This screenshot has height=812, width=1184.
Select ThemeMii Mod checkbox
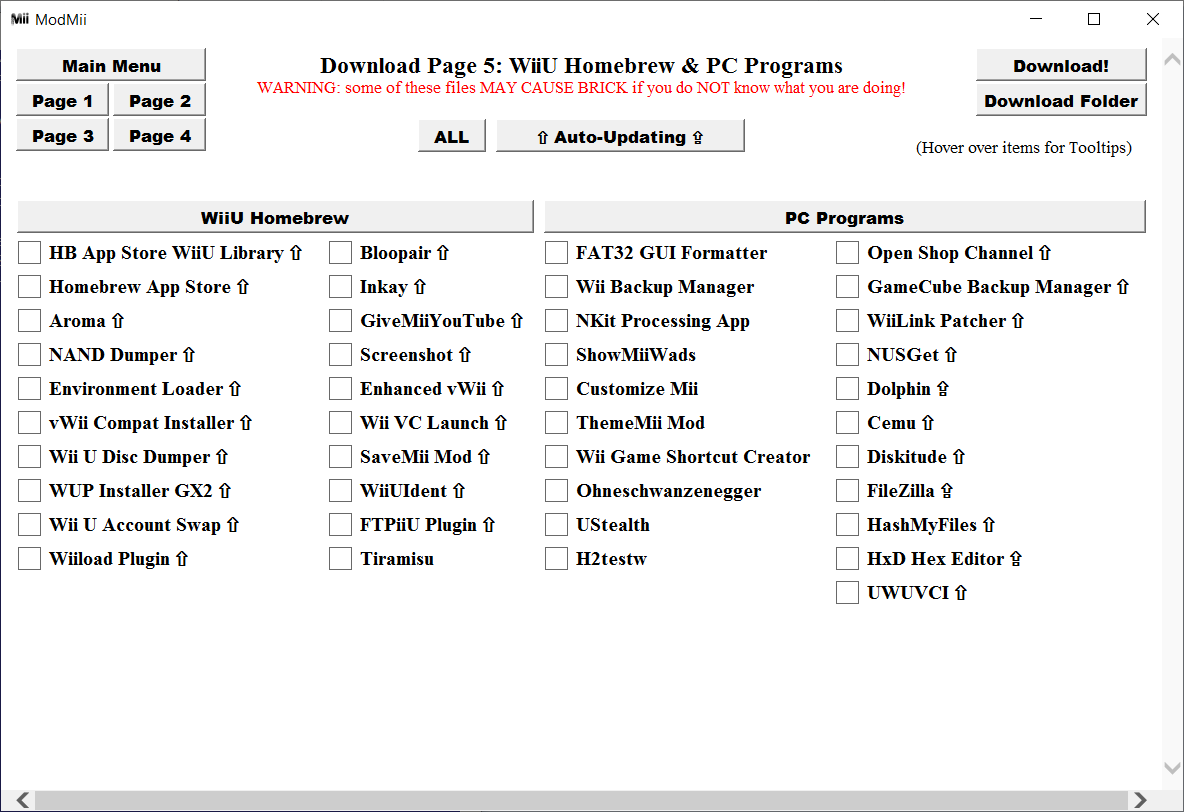pyautogui.click(x=557, y=423)
